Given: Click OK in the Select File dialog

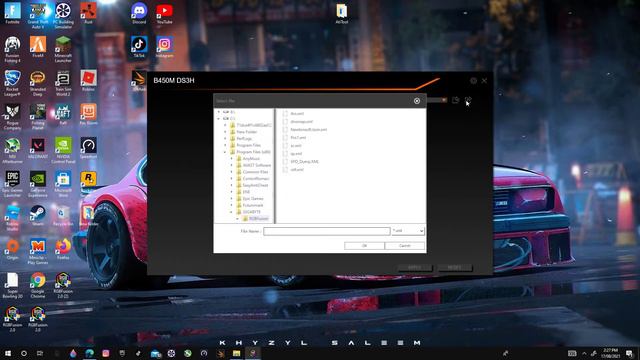Looking at the screenshot, I should [x=364, y=246].
